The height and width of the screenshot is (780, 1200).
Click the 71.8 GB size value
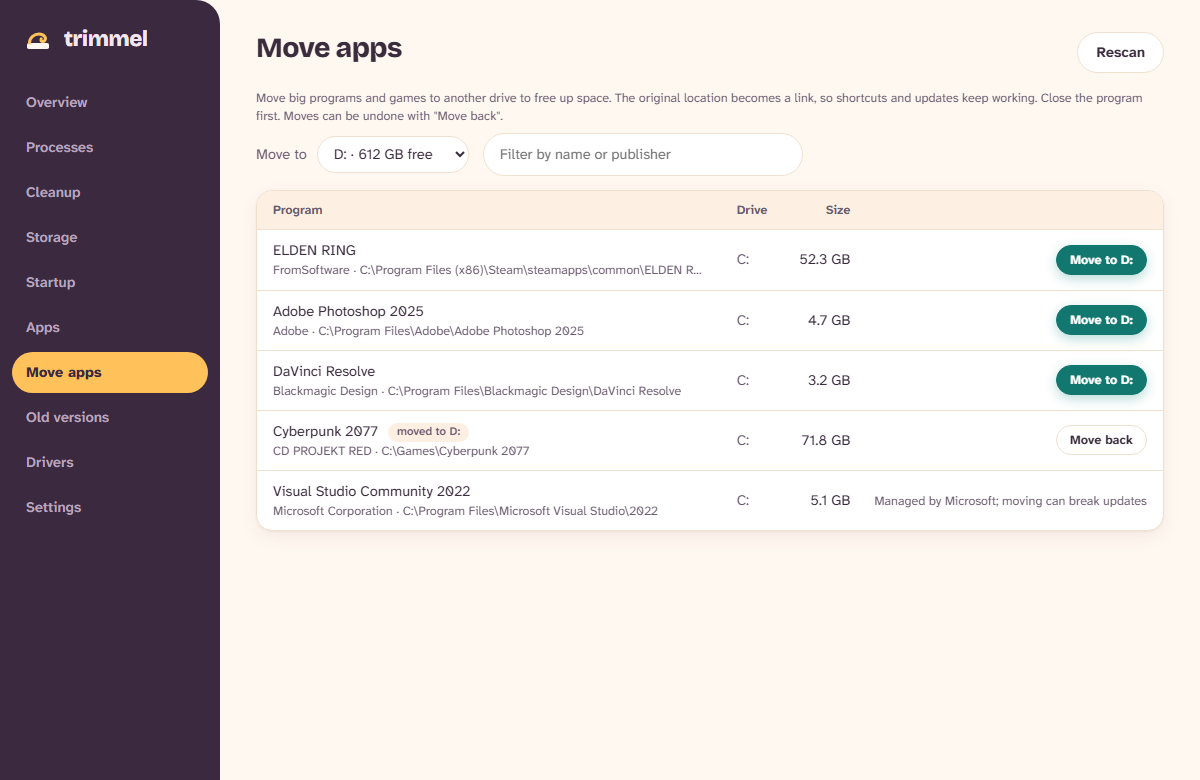825,440
